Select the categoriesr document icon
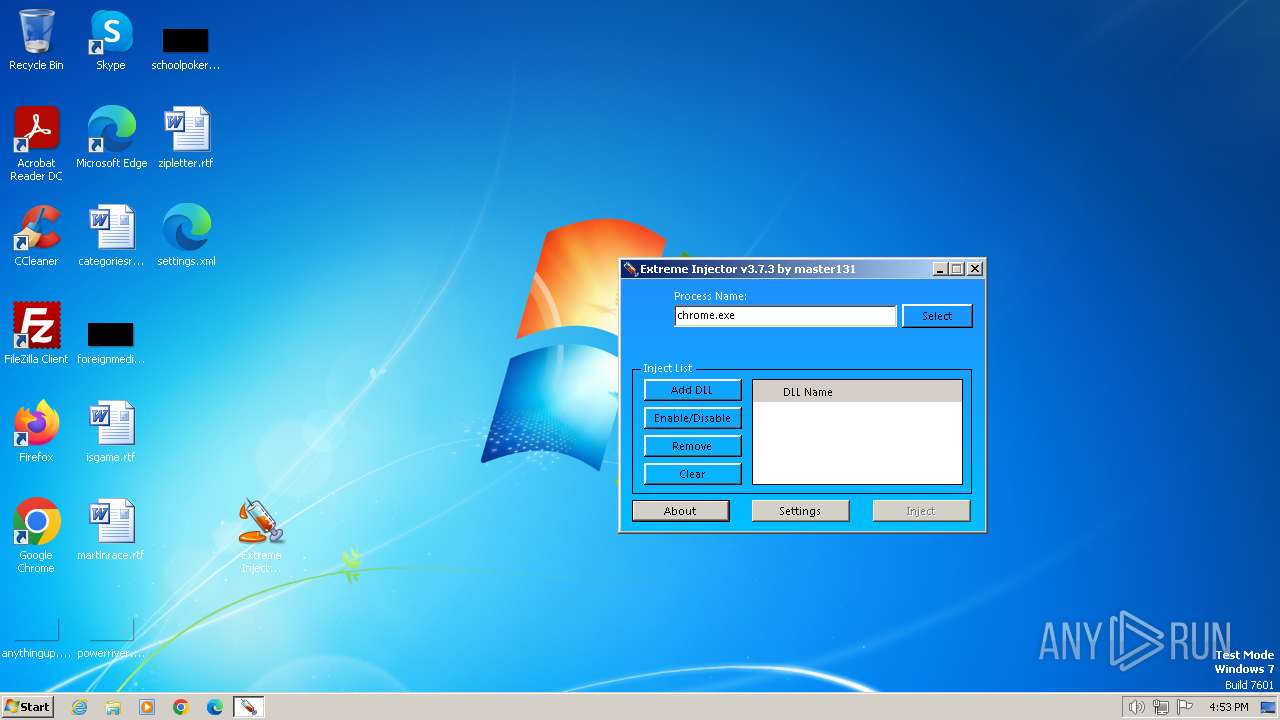The width and height of the screenshot is (1280, 720). click(111, 235)
